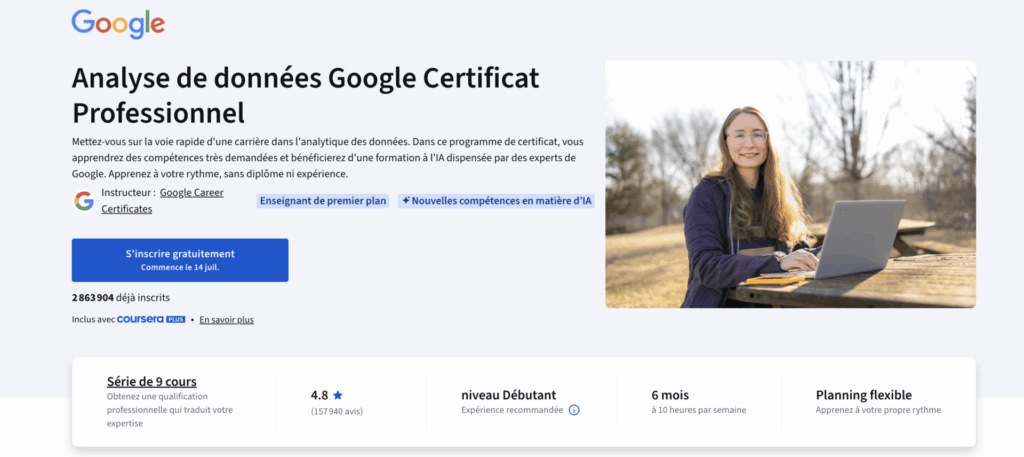The width and height of the screenshot is (1024, 457).
Task: Click Apprenez à votre propre rythme text
Action: pyautogui.click(x=878, y=410)
